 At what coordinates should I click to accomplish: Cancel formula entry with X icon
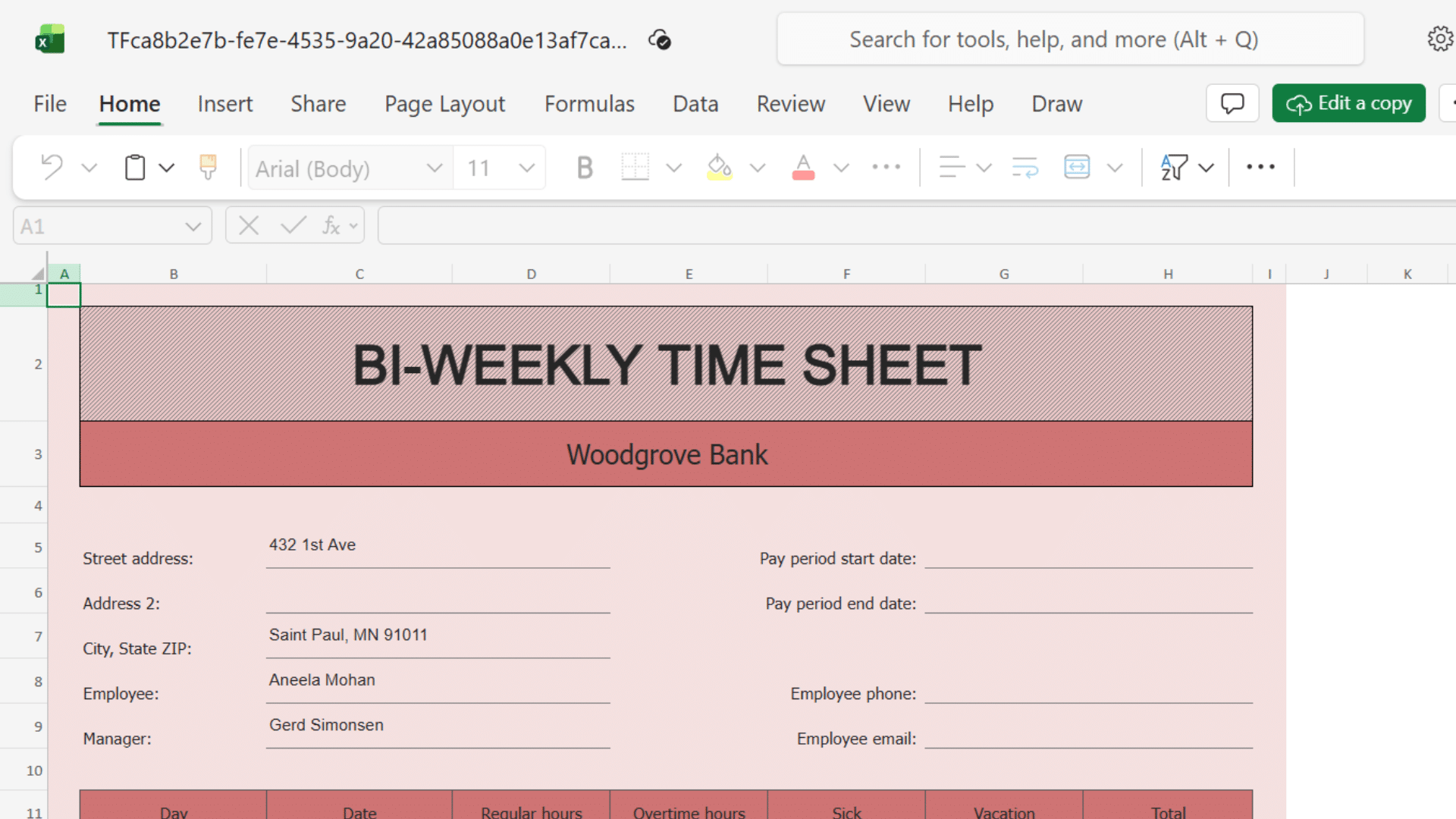click(x=249, y=225)
